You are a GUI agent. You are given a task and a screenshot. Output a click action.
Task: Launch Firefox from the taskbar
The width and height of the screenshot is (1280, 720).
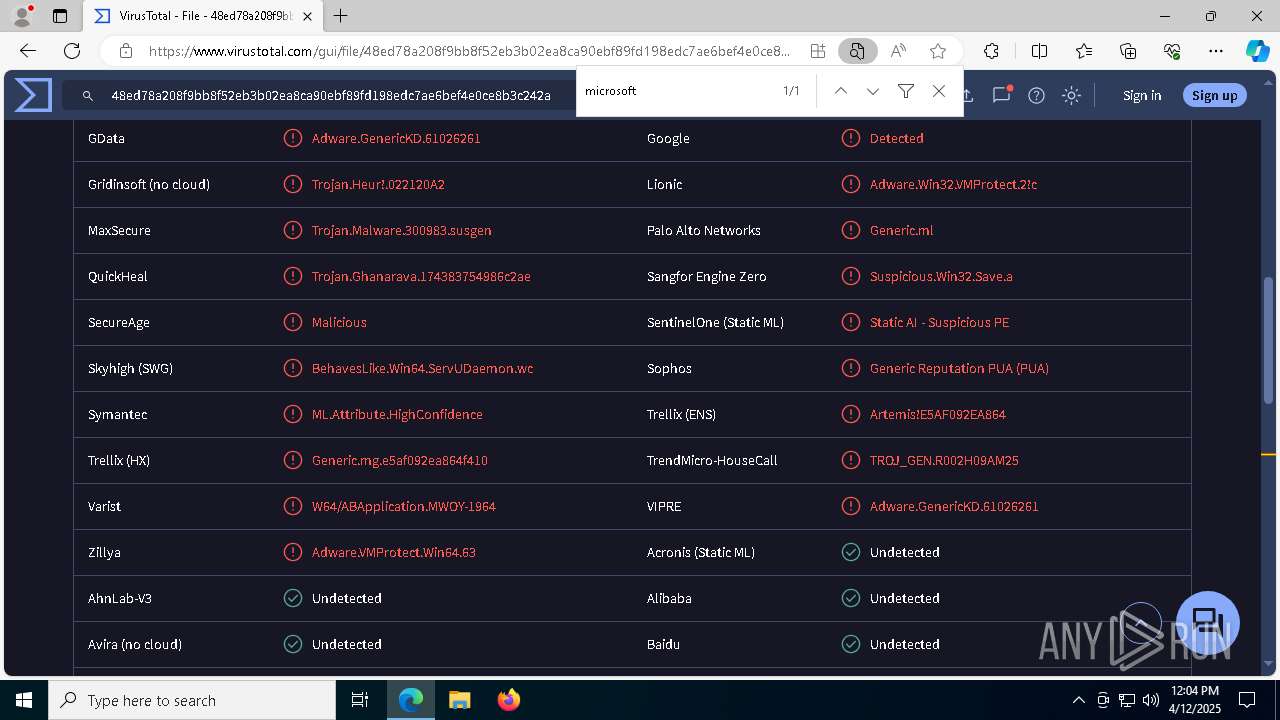tap(509, 700)
